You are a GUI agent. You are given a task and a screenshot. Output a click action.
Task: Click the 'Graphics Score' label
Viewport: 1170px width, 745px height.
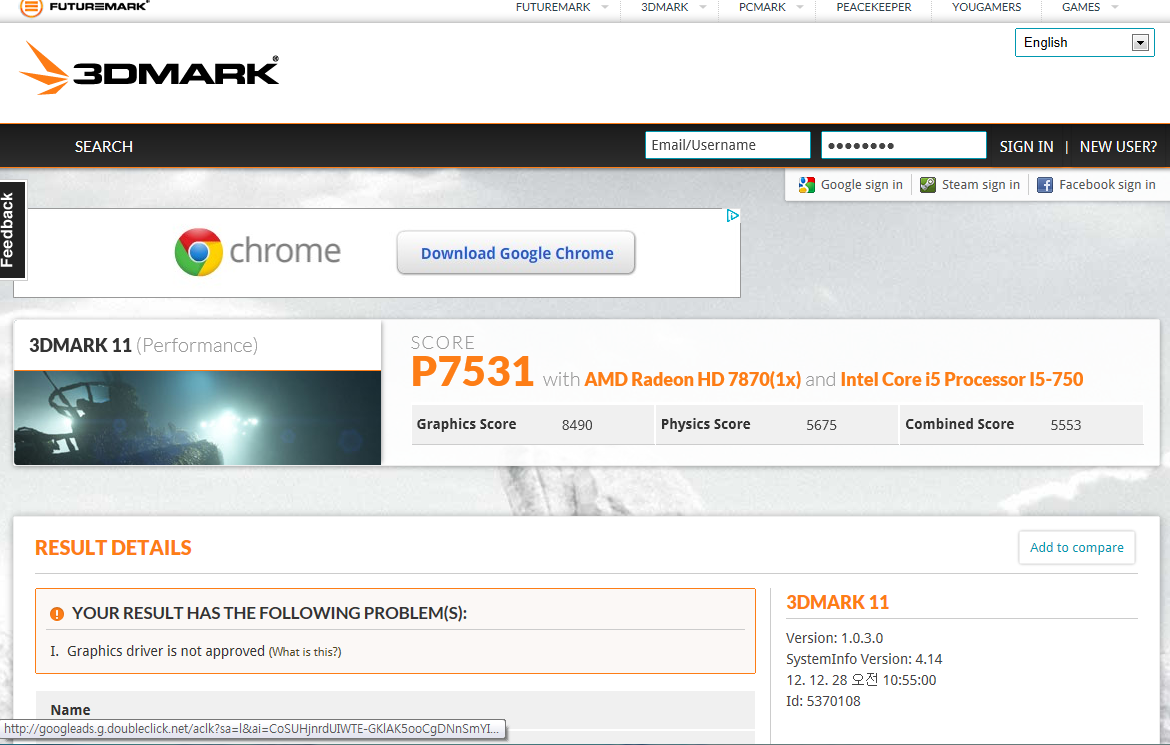[x=466, y=424]
